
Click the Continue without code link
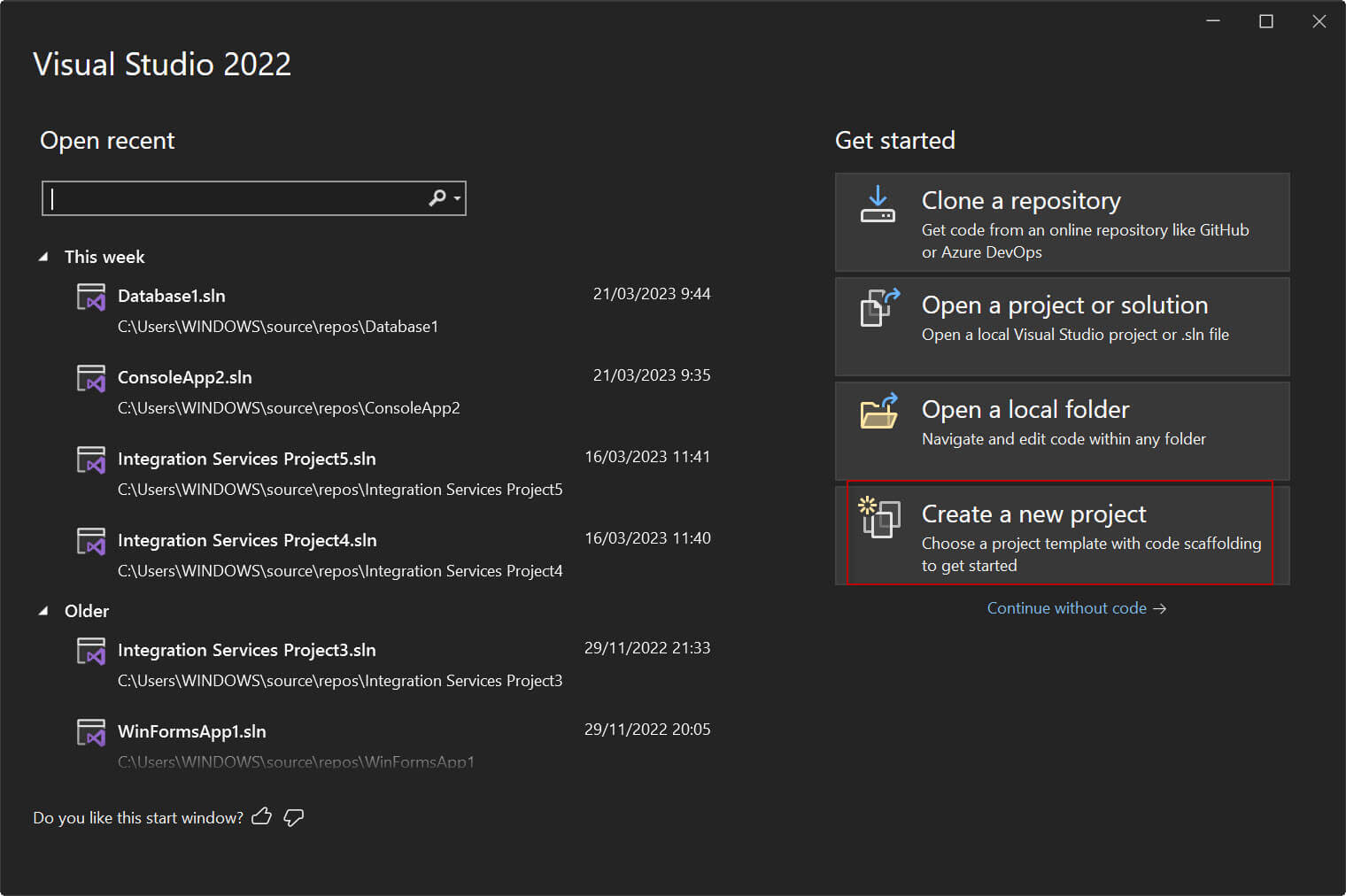pos(1077,608)
